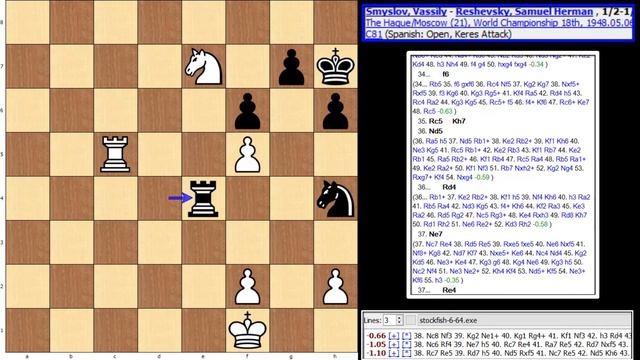This screenshot has height=360, width=640.
Task: Click the Lines number input field
Action: (390, 320)
